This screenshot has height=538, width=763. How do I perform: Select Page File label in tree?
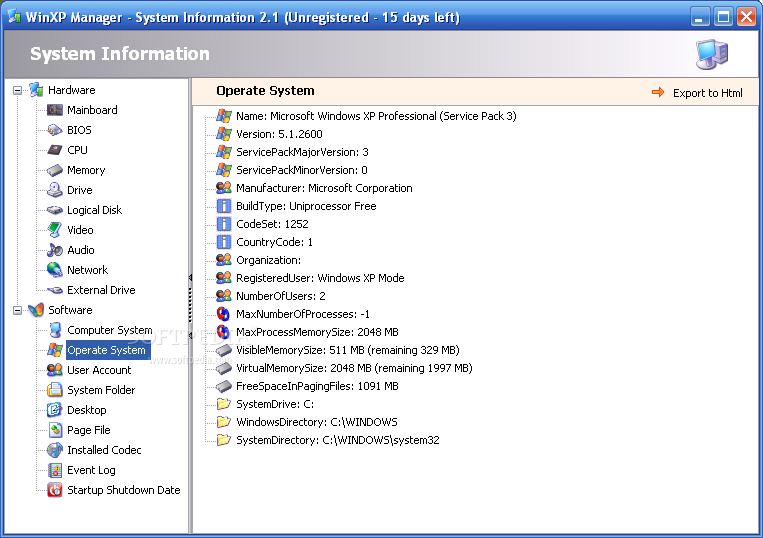(89, 430)
